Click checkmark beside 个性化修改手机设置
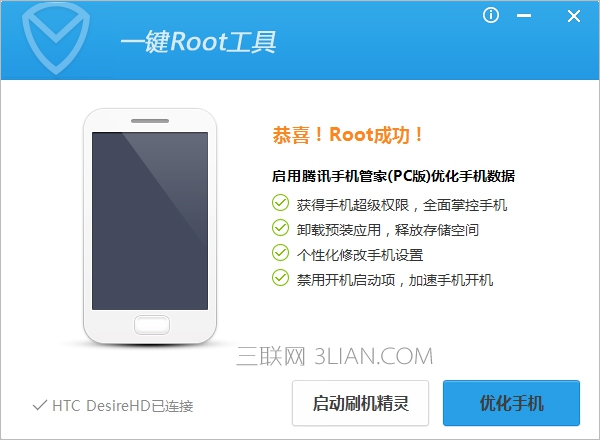 tap(280, 253)
